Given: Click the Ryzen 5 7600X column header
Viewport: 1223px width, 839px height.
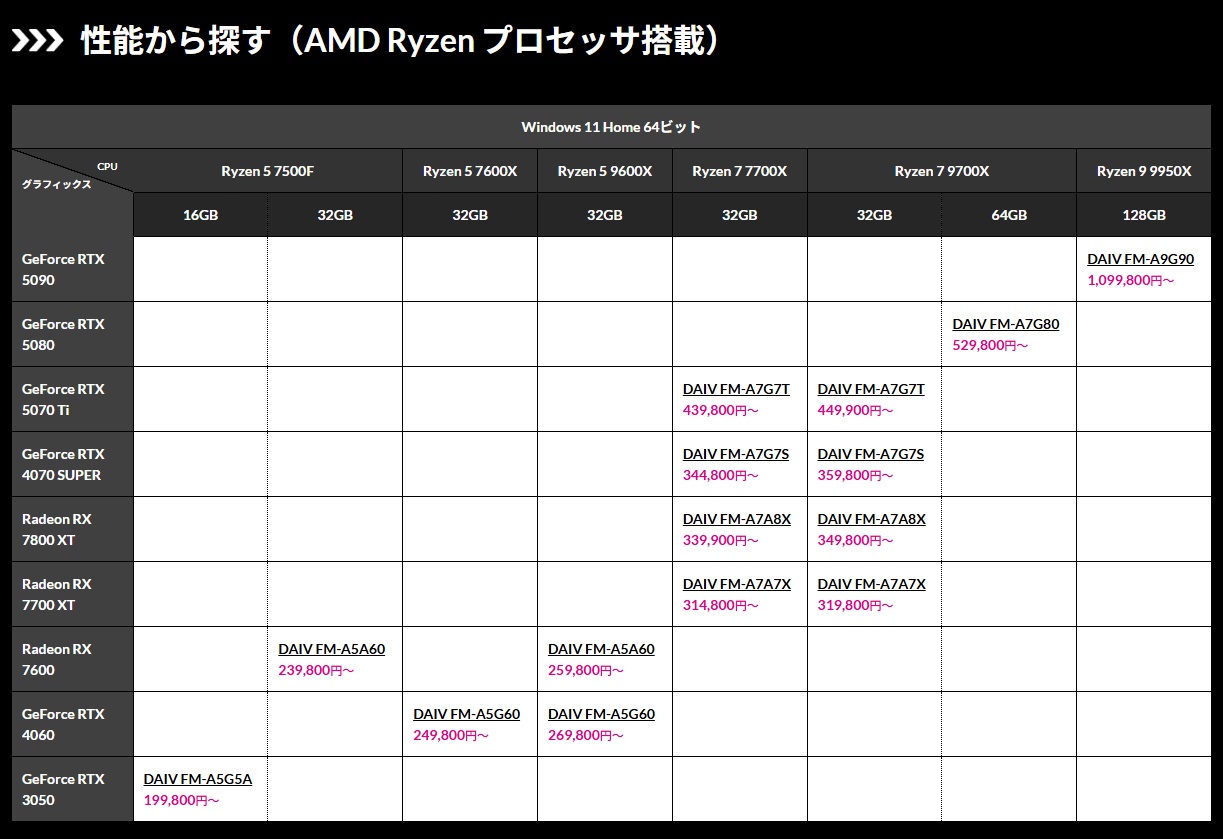Looking at the screenshot, I should (470, 171).
